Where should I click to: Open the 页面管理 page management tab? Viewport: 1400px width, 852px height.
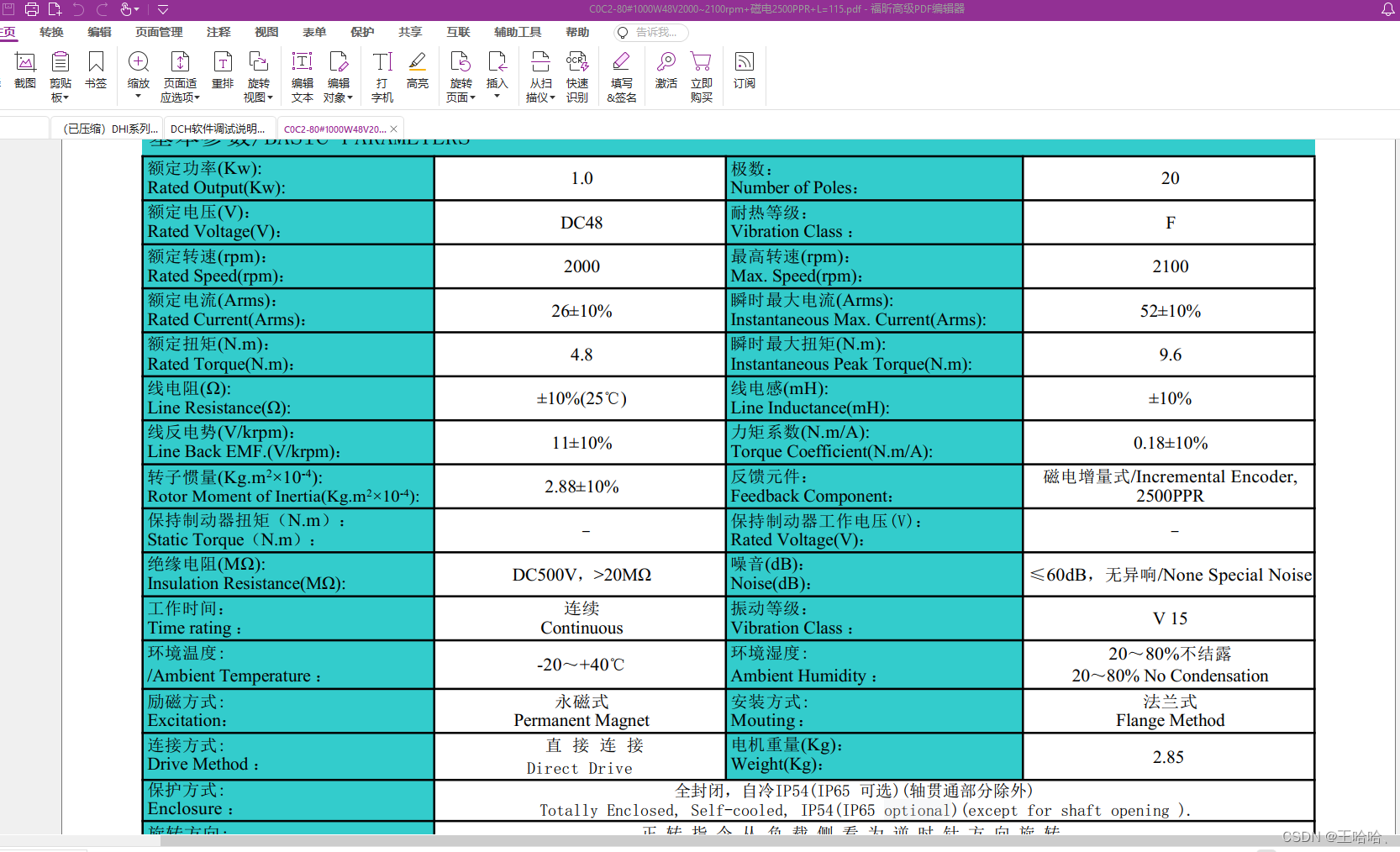[159, 32]
